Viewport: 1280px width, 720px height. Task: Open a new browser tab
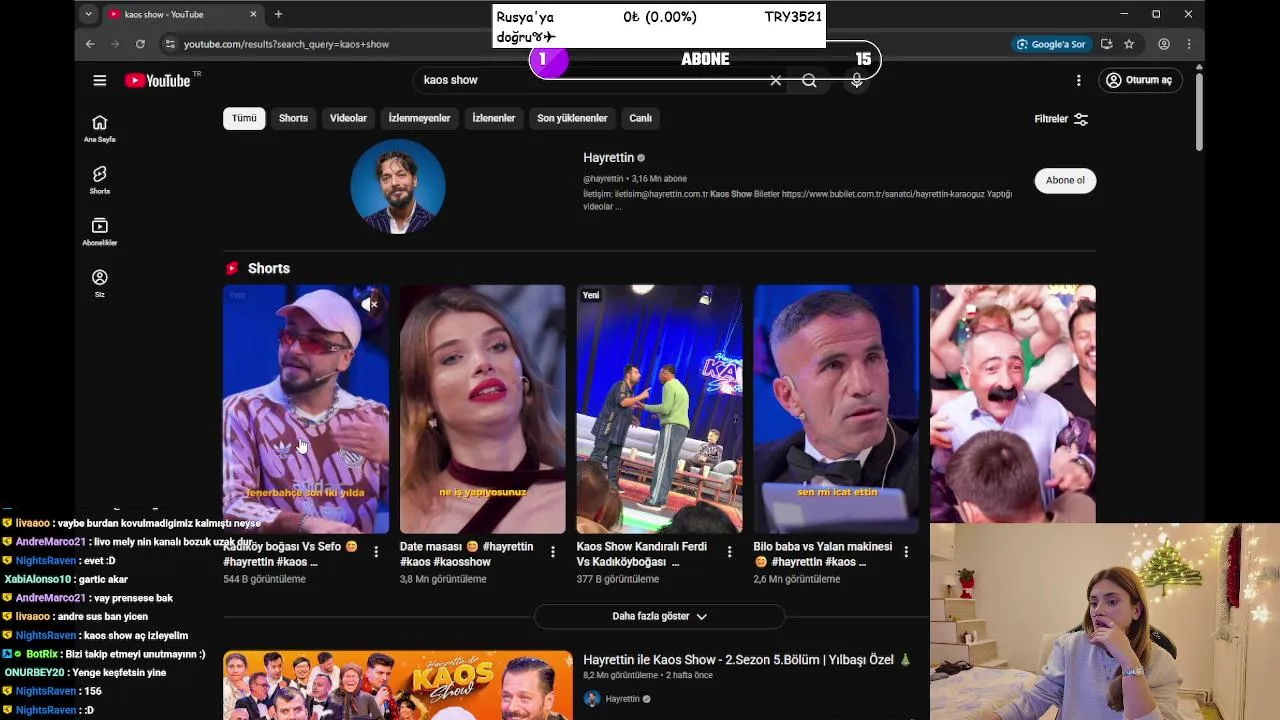[278, 14]
